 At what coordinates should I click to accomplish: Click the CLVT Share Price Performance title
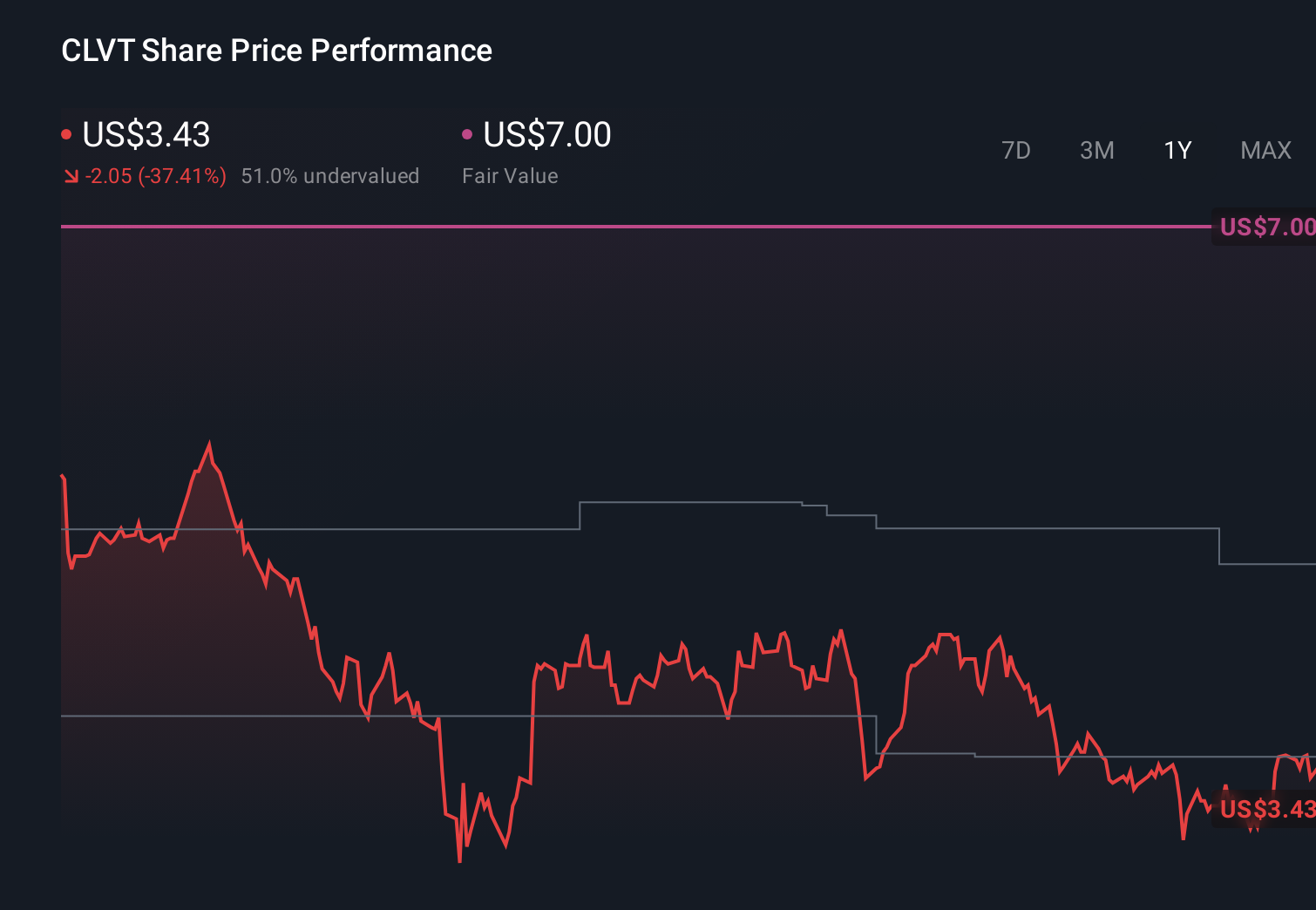(x=275, y=51)
